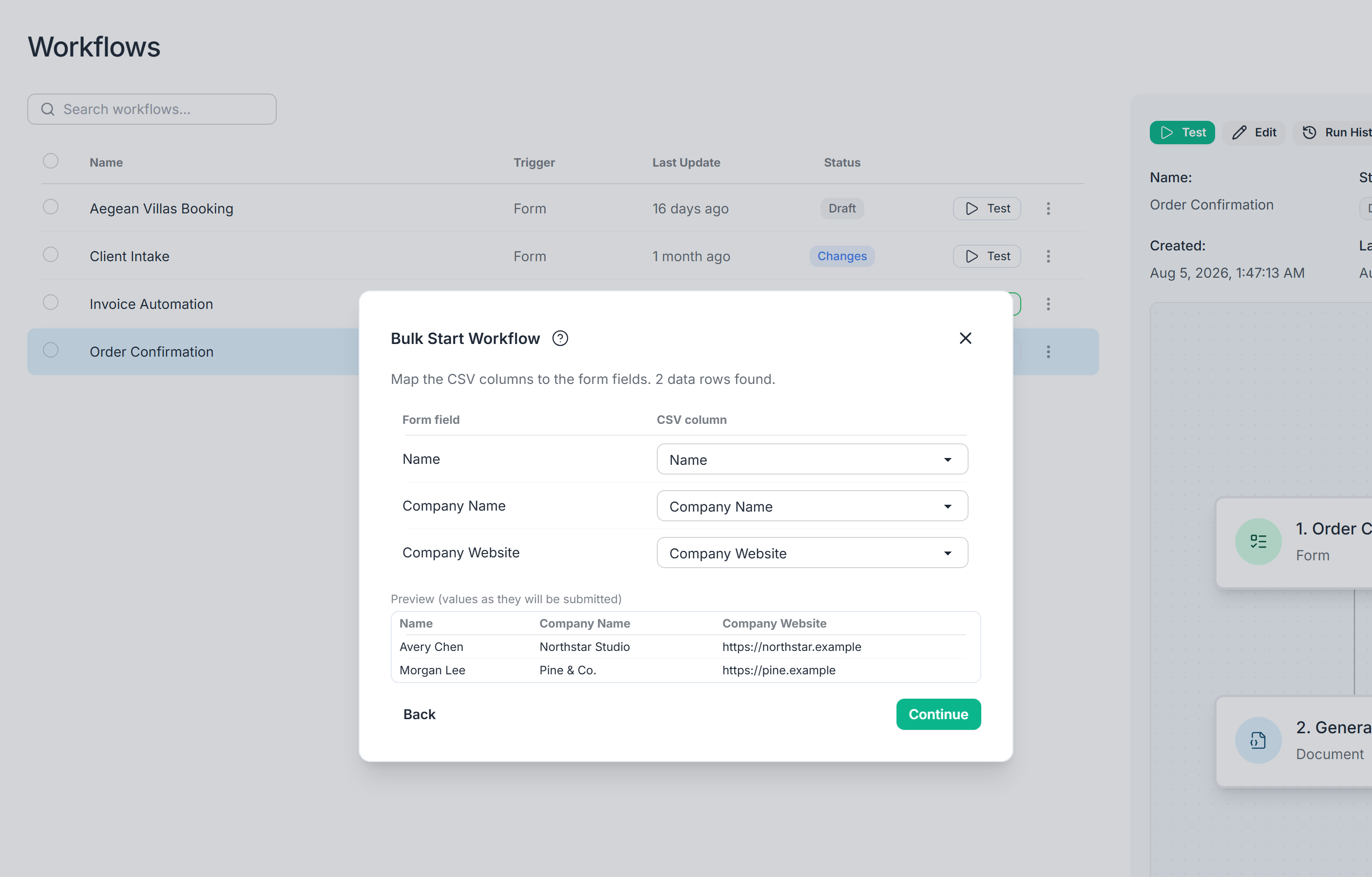
Task: Click Pine & Co. preview cell
Action: point(568,671)
